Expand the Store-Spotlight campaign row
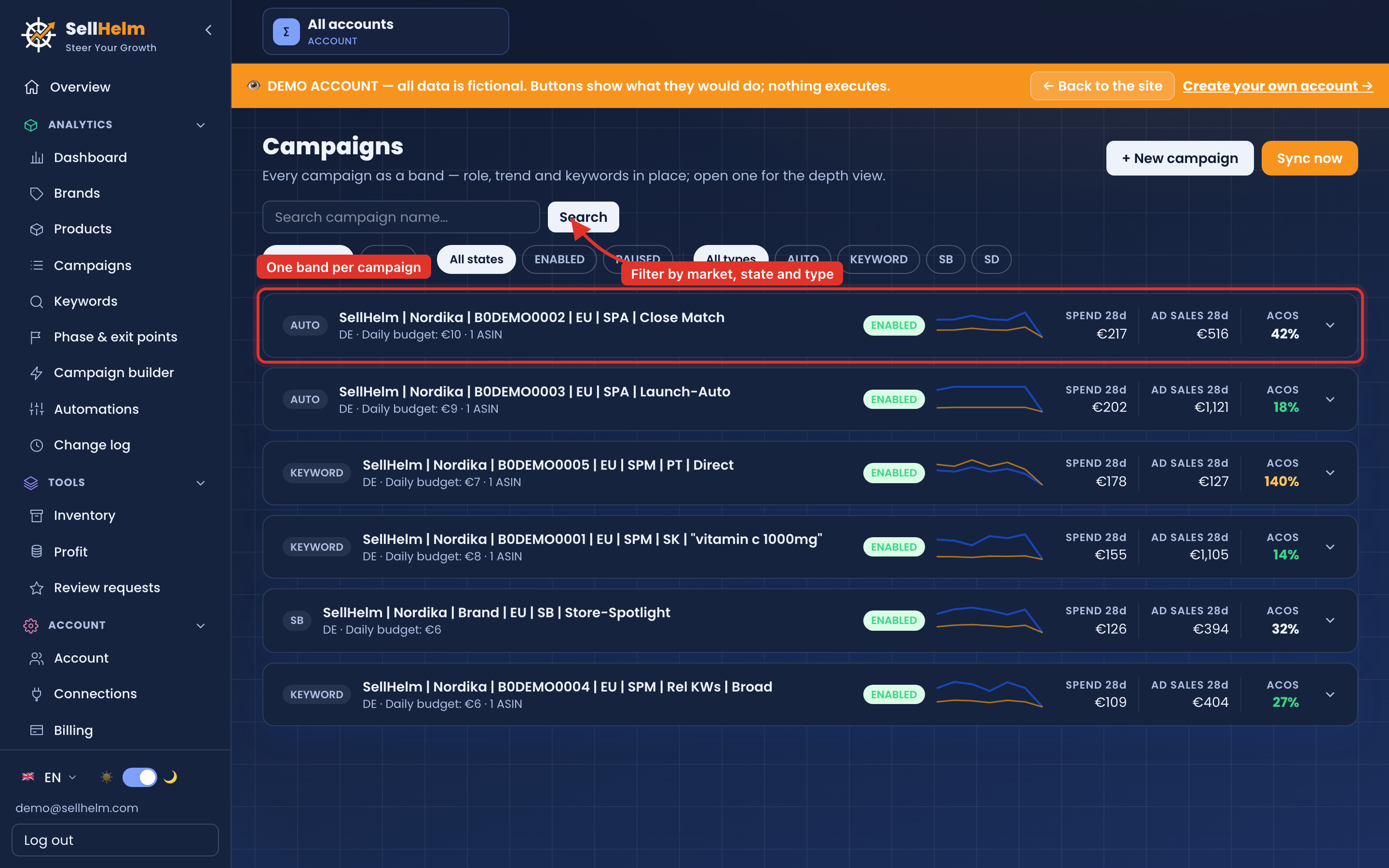 click(x=1330, y=621)
